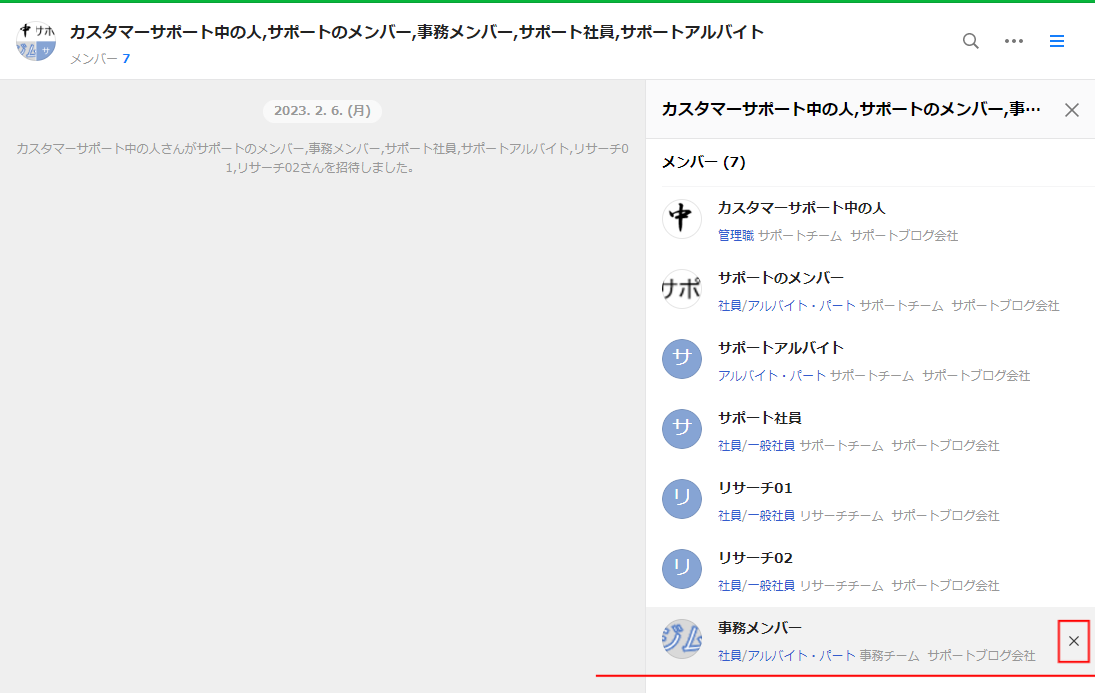The width and height of the screenshot is (1095, 693).
Task: Click サポートのメンバー profile avatar
Action: point(682,289)
